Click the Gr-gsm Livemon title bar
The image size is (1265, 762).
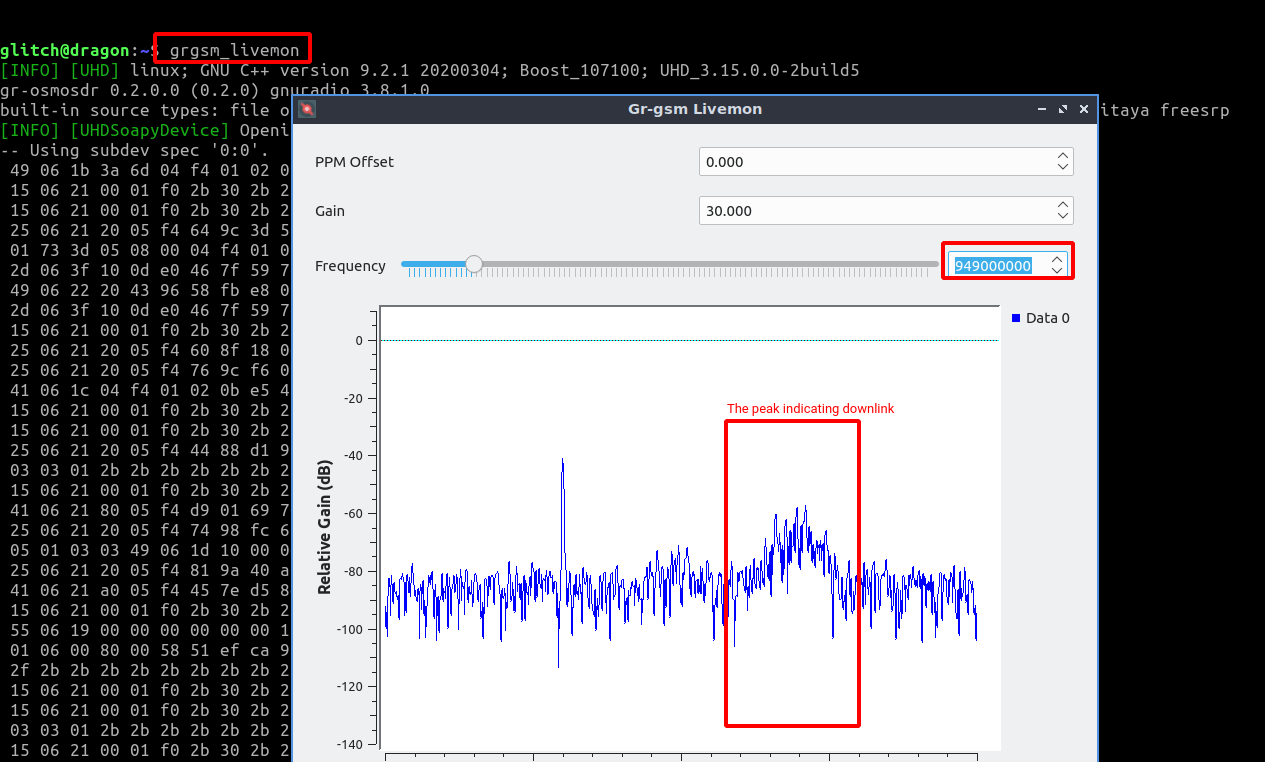pyautogui.click(x=694, y=109)
